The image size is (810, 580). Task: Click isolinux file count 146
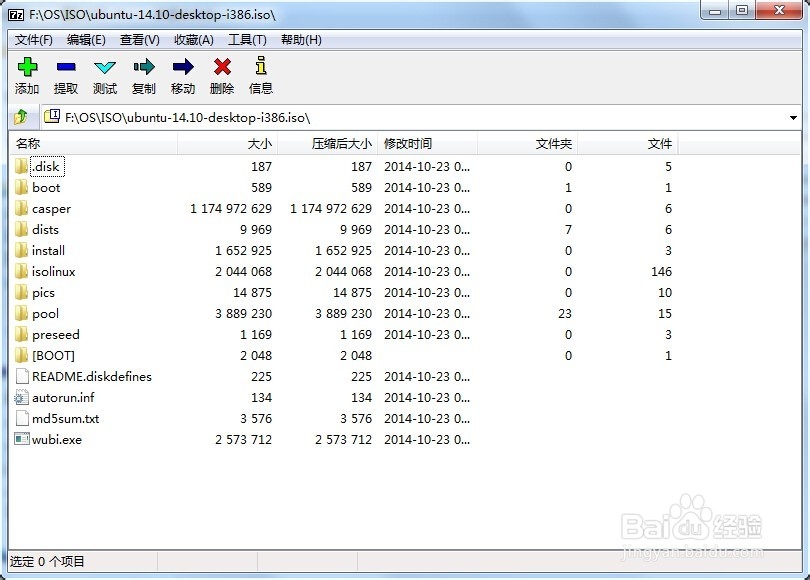(661, 272)
